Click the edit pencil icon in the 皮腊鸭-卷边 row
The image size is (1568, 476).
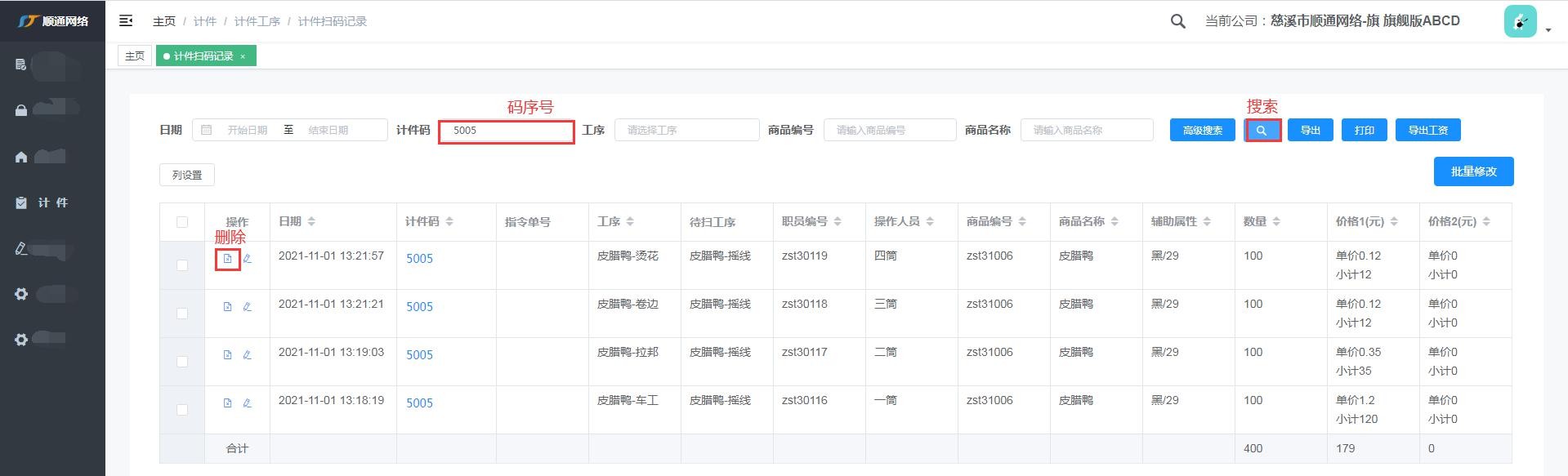click(247, 307)
